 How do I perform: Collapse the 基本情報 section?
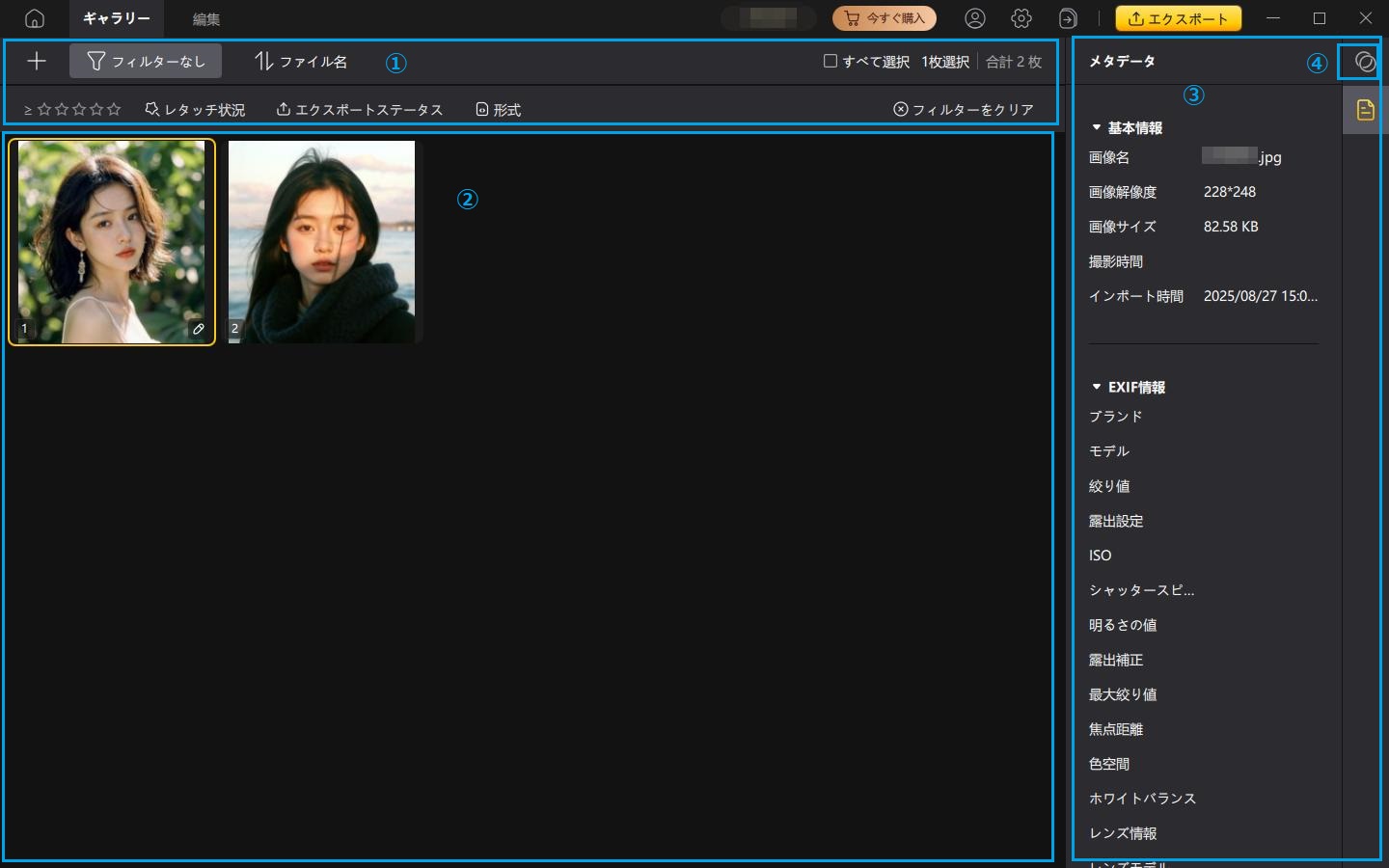(1097, 127)
